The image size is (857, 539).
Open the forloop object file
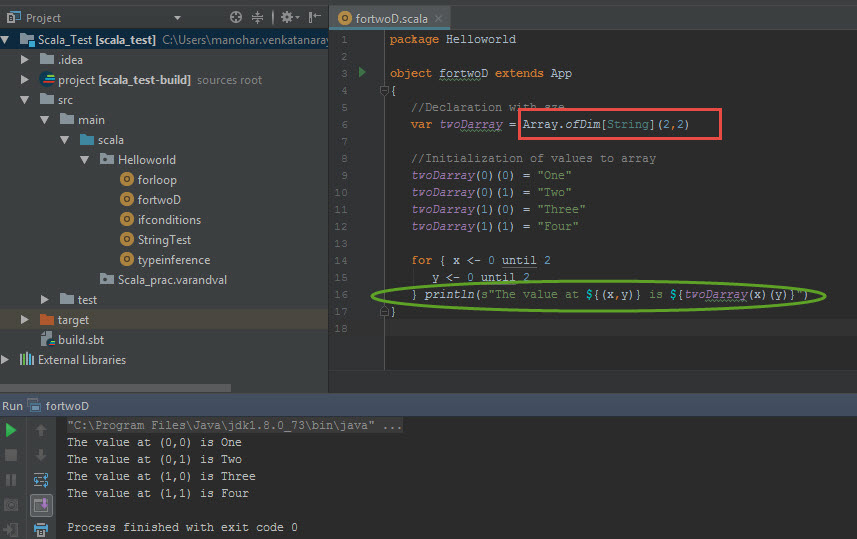(x=157, y=180)
